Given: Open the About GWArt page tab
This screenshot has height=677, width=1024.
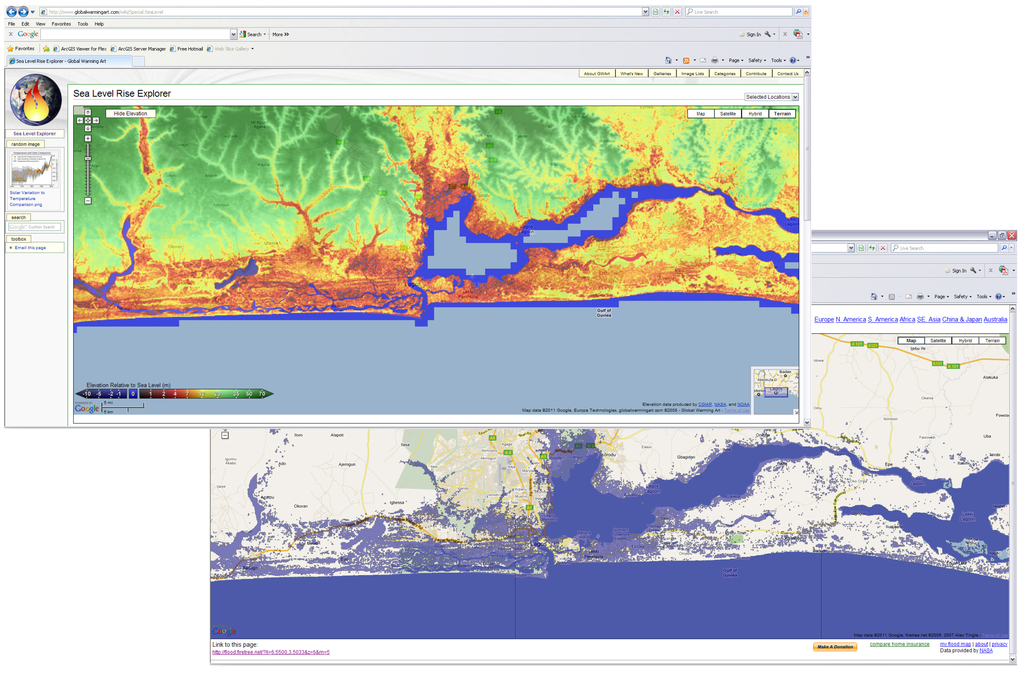Looking at the screenshot, I should (597, 74).
